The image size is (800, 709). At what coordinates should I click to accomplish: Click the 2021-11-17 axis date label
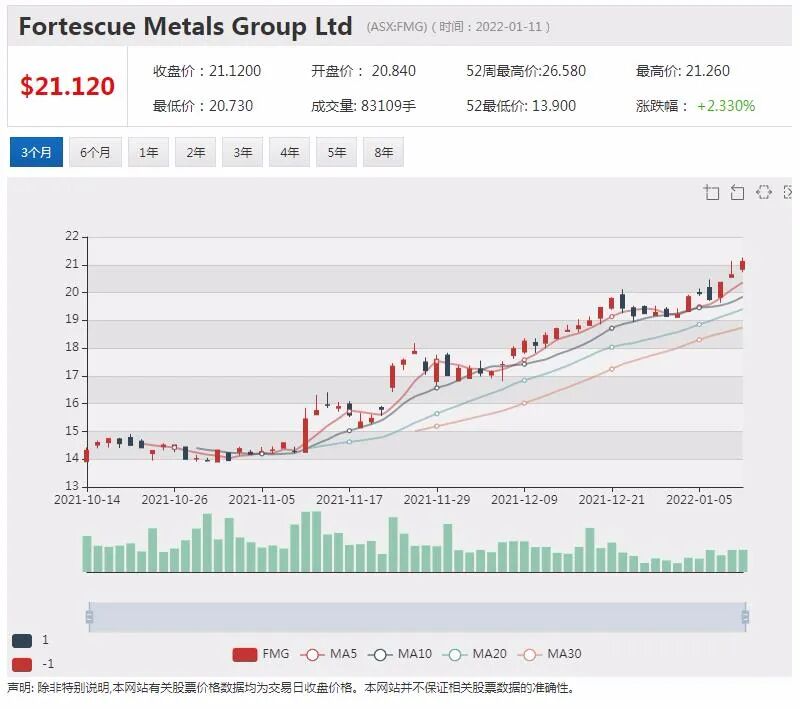(x=349, y=499)
